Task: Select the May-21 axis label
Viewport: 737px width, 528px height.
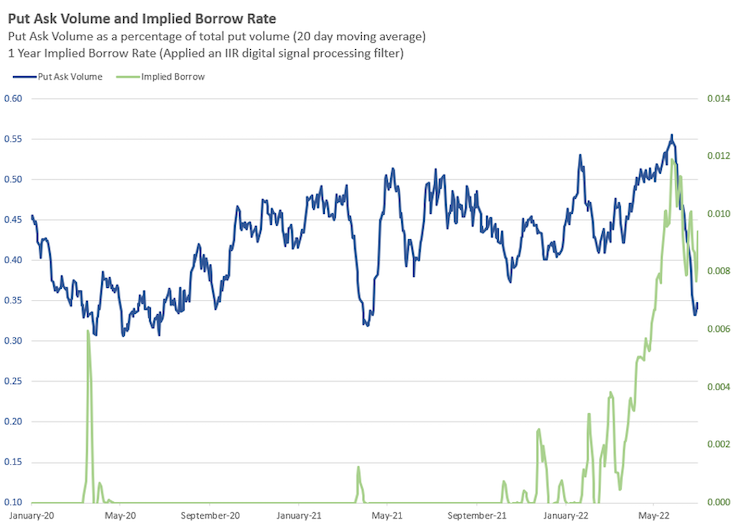Action: (387, 516)
